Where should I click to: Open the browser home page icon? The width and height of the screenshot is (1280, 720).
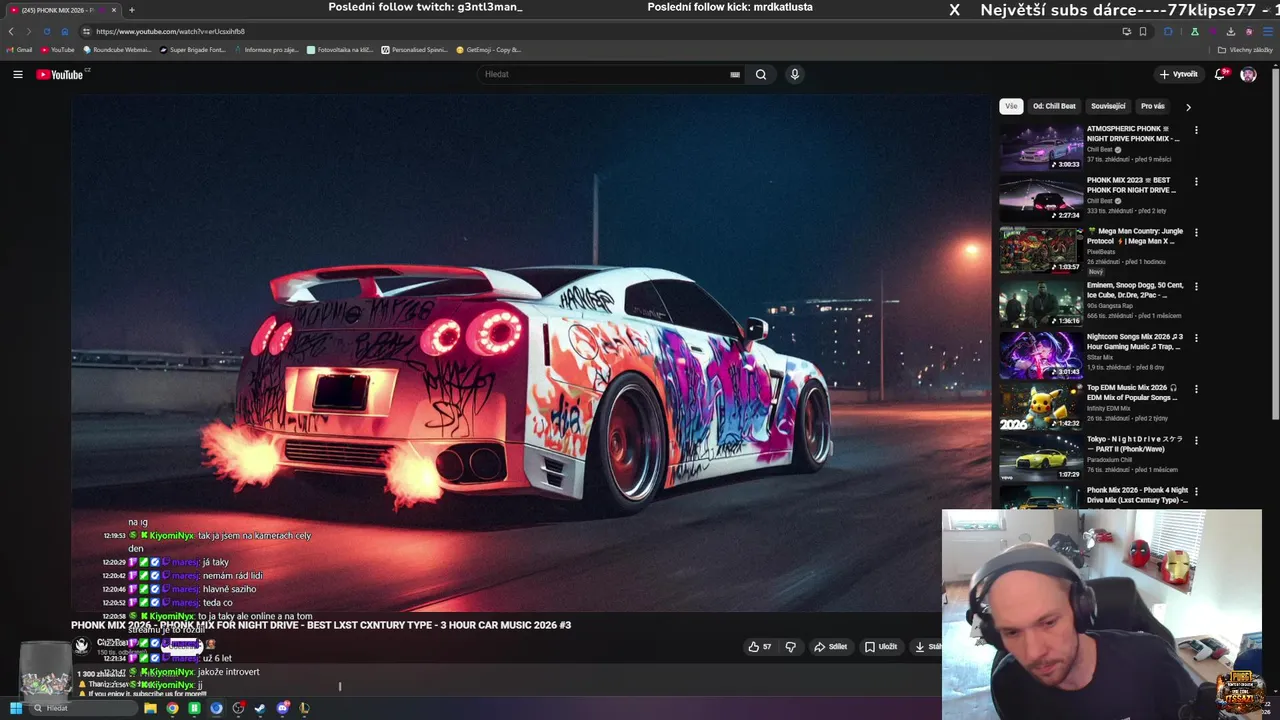tap(64, 31)
